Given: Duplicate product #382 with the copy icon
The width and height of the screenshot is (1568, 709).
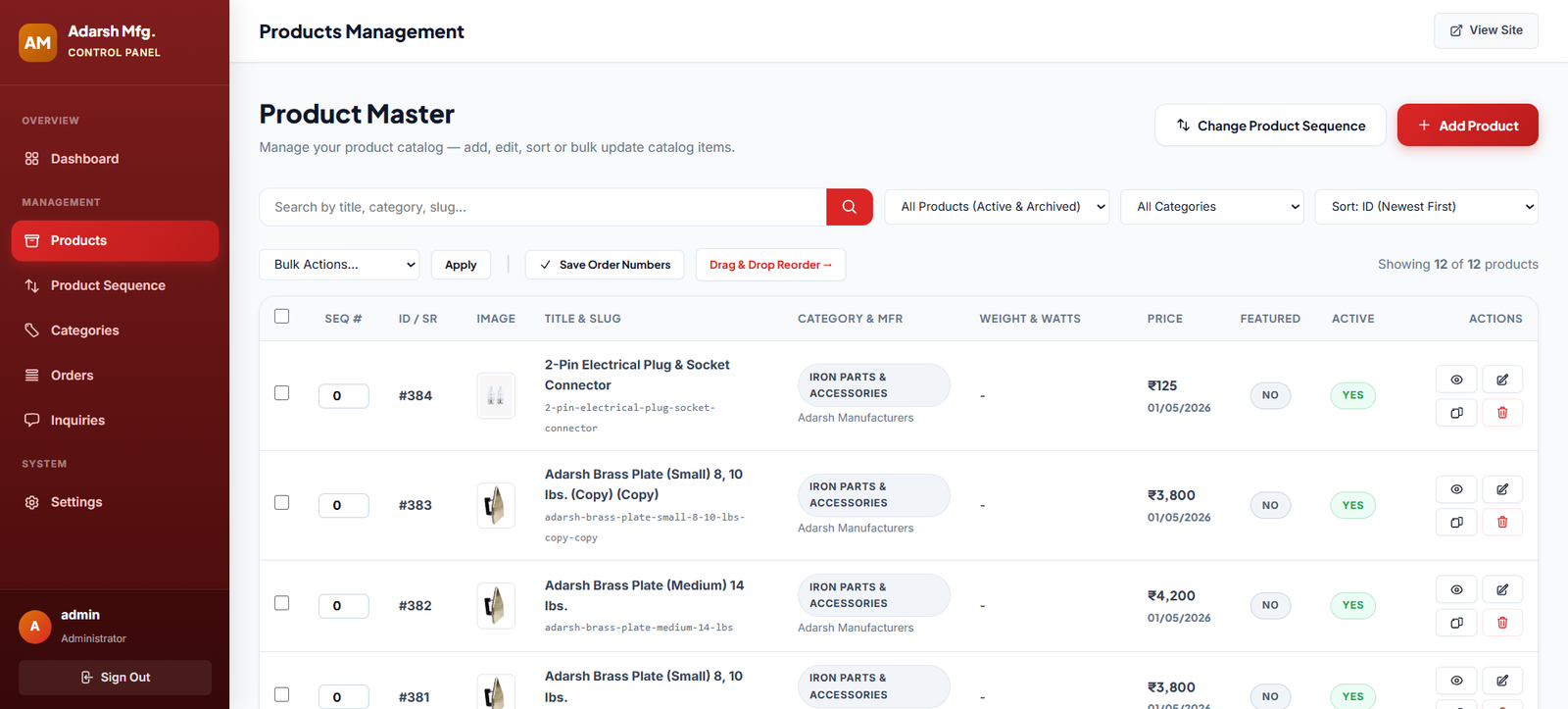Looking at the screenshot, I should (1456, 623).
